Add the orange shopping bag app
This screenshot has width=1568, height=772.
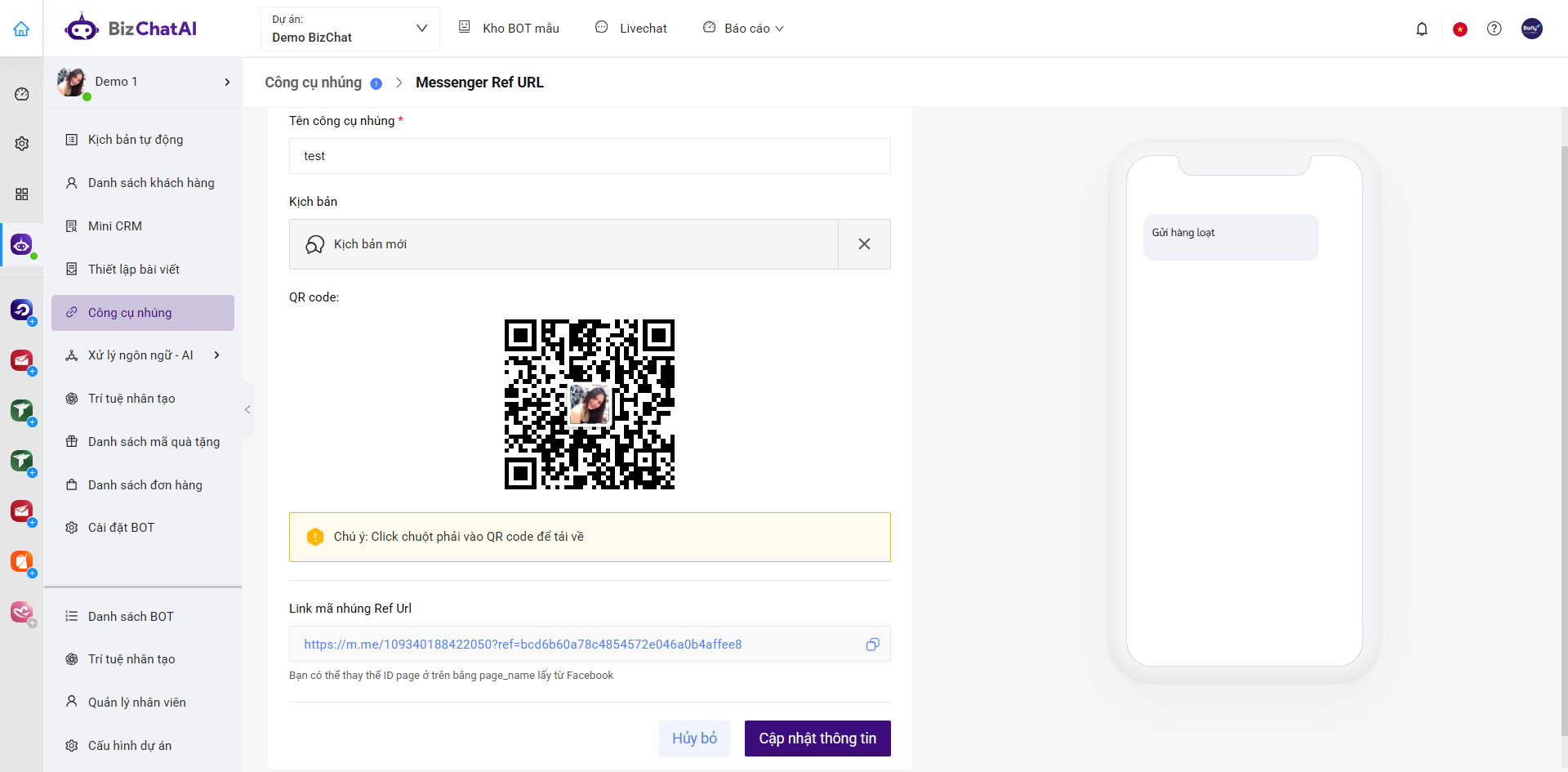(x=22, y=562)
